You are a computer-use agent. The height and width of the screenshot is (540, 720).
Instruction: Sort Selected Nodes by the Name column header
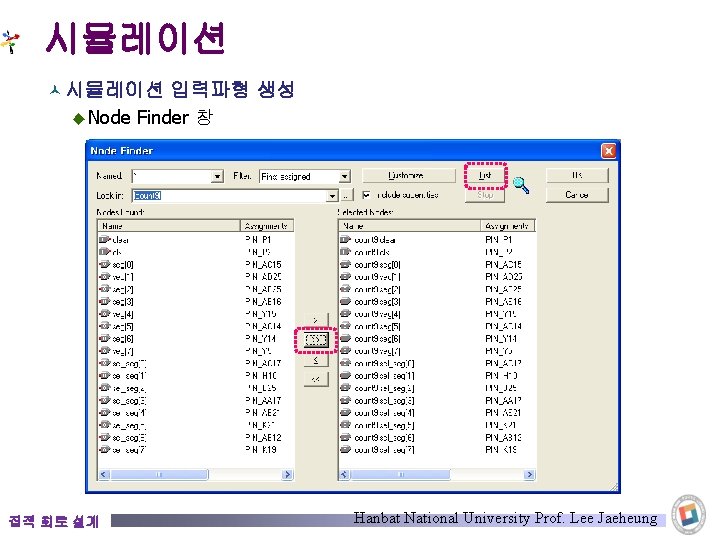[410, 226]
